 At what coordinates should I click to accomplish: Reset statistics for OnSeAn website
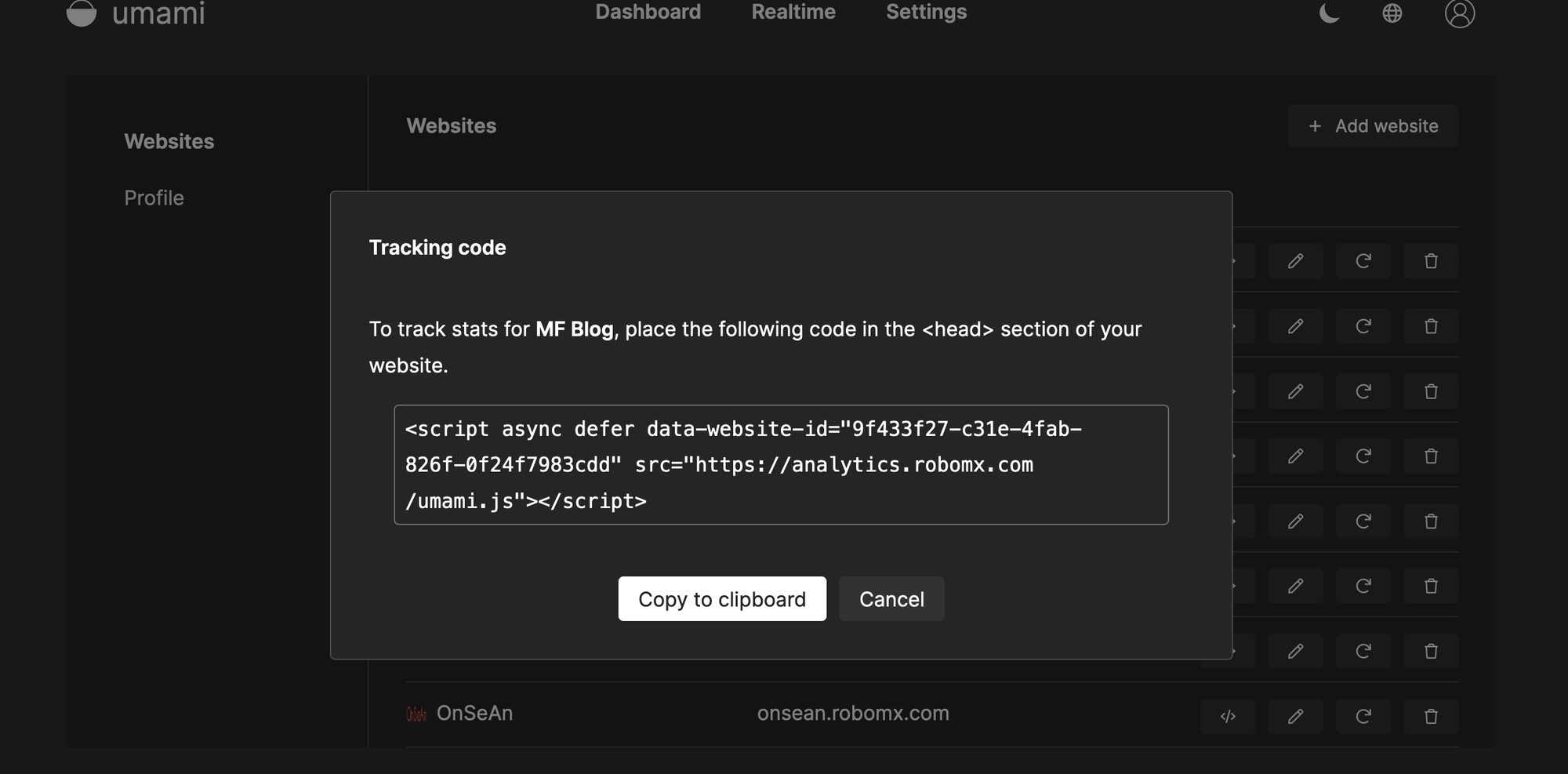[x=1363, y=716]
